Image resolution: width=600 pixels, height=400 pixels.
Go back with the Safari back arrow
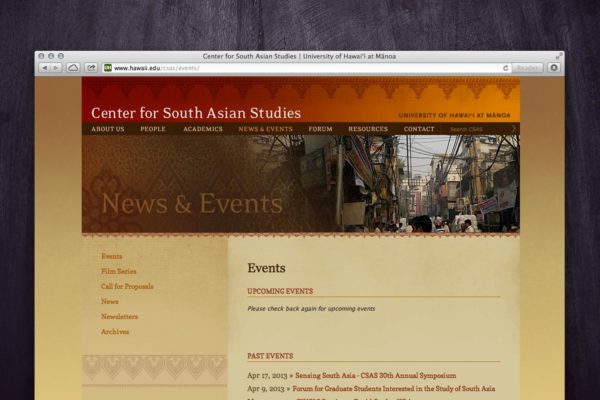[45, 68]
